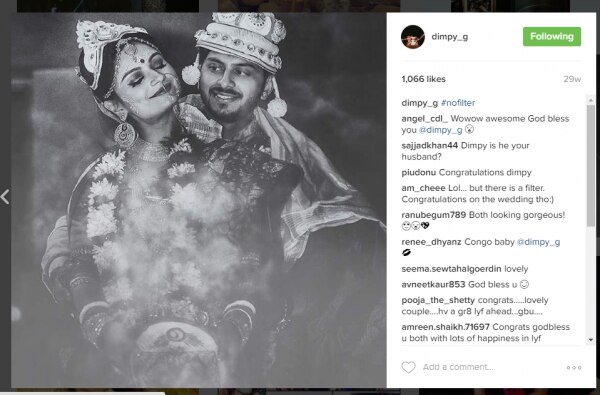Click the comments scrollbar thumb
This screenshot has height=395, width=600.
pyautogui.click(x=591, y=165)
